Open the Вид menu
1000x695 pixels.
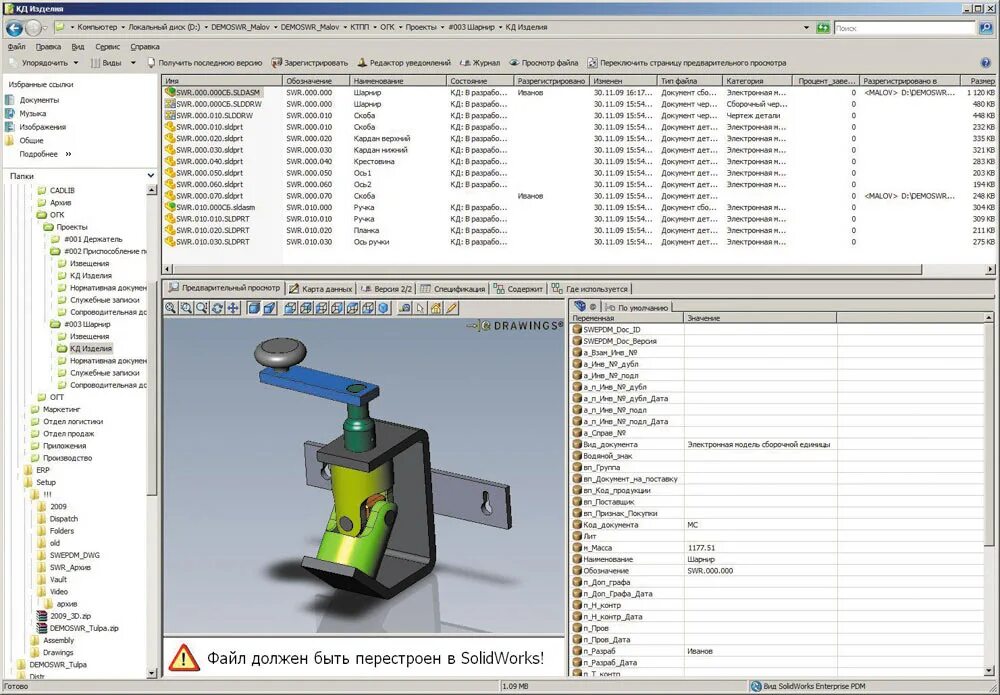pyautogui.click(x=78, y=47)
